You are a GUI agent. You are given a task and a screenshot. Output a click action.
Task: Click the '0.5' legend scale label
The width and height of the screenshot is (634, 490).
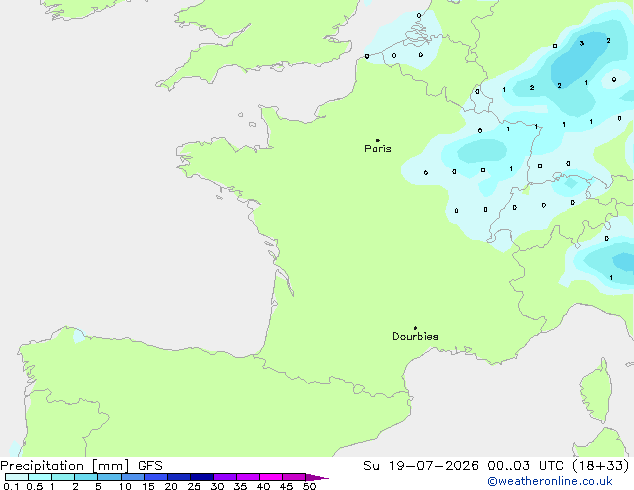coord(35,486)
